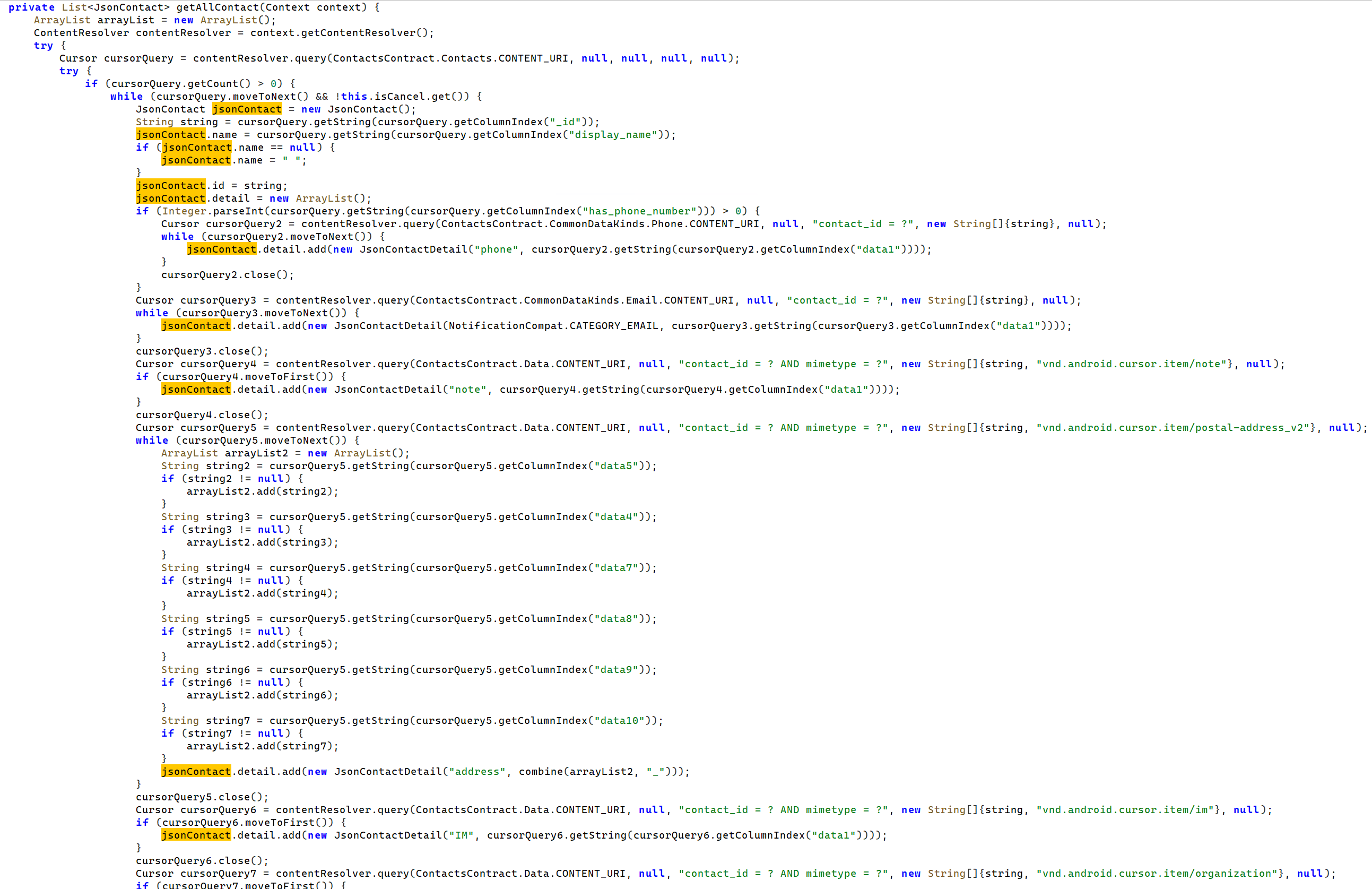Click the Integer.parseInt call
This screenshot has height=889, width=1372.
(213, 212)
